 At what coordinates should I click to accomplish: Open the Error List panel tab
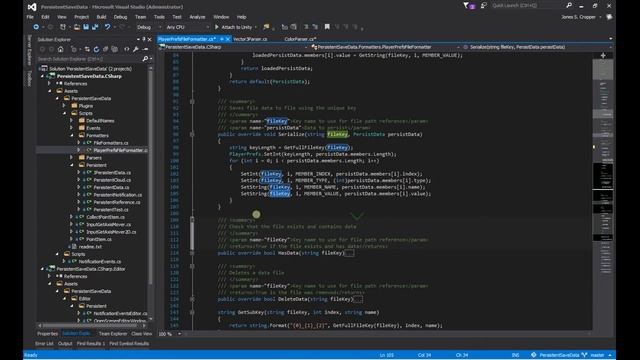(44, 344)
